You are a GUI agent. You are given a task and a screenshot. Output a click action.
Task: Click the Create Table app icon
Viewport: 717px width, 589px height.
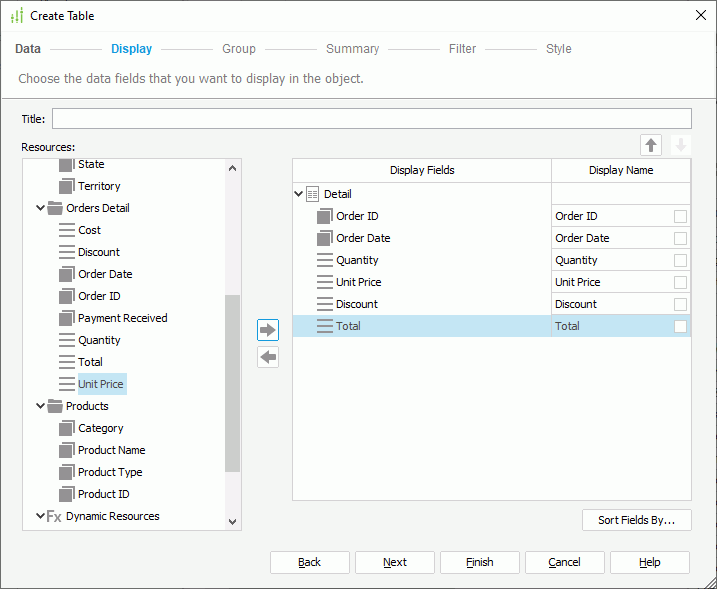[x=16, y=16]
